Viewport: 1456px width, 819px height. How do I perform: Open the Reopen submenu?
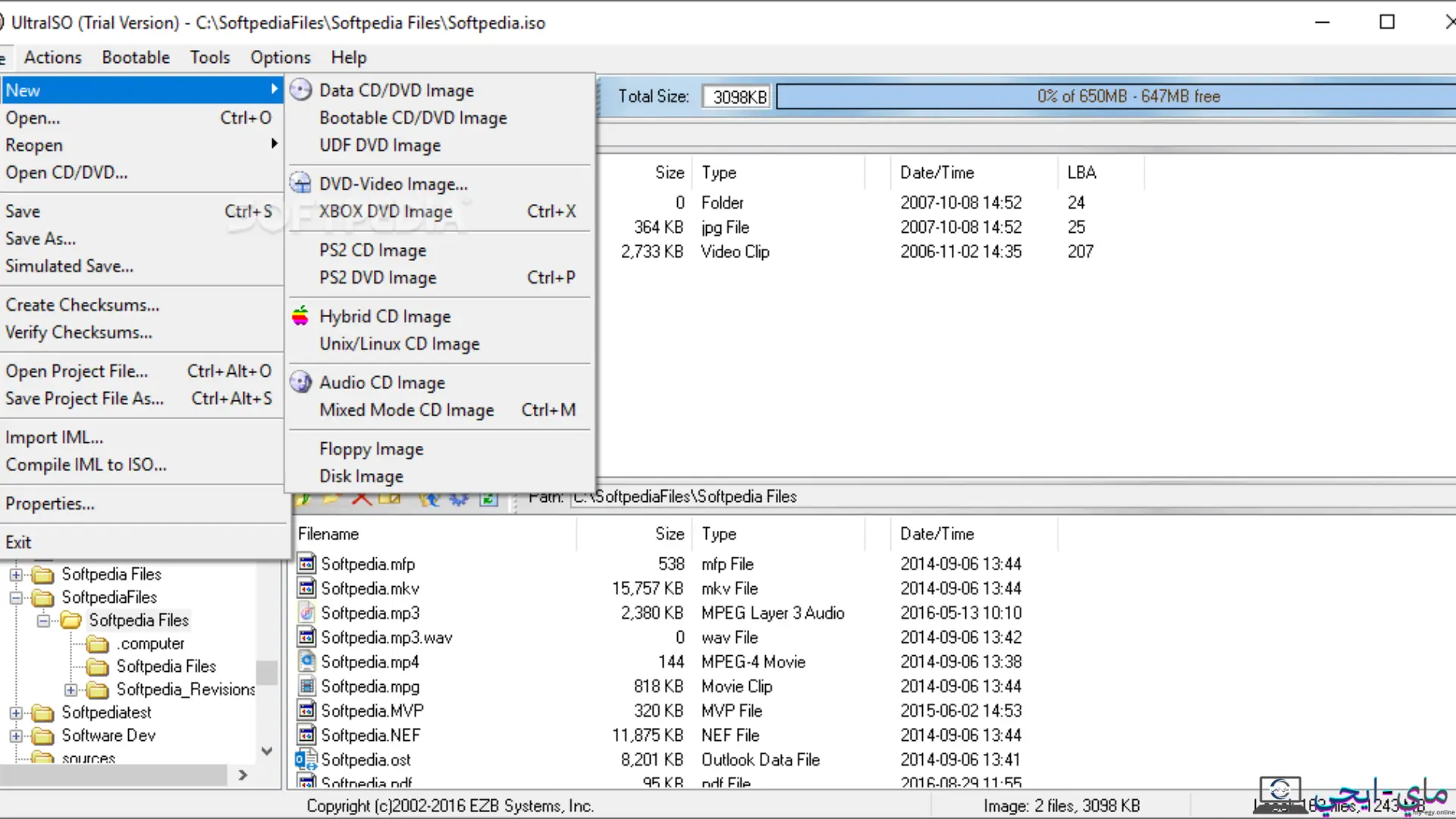(142, 145)
